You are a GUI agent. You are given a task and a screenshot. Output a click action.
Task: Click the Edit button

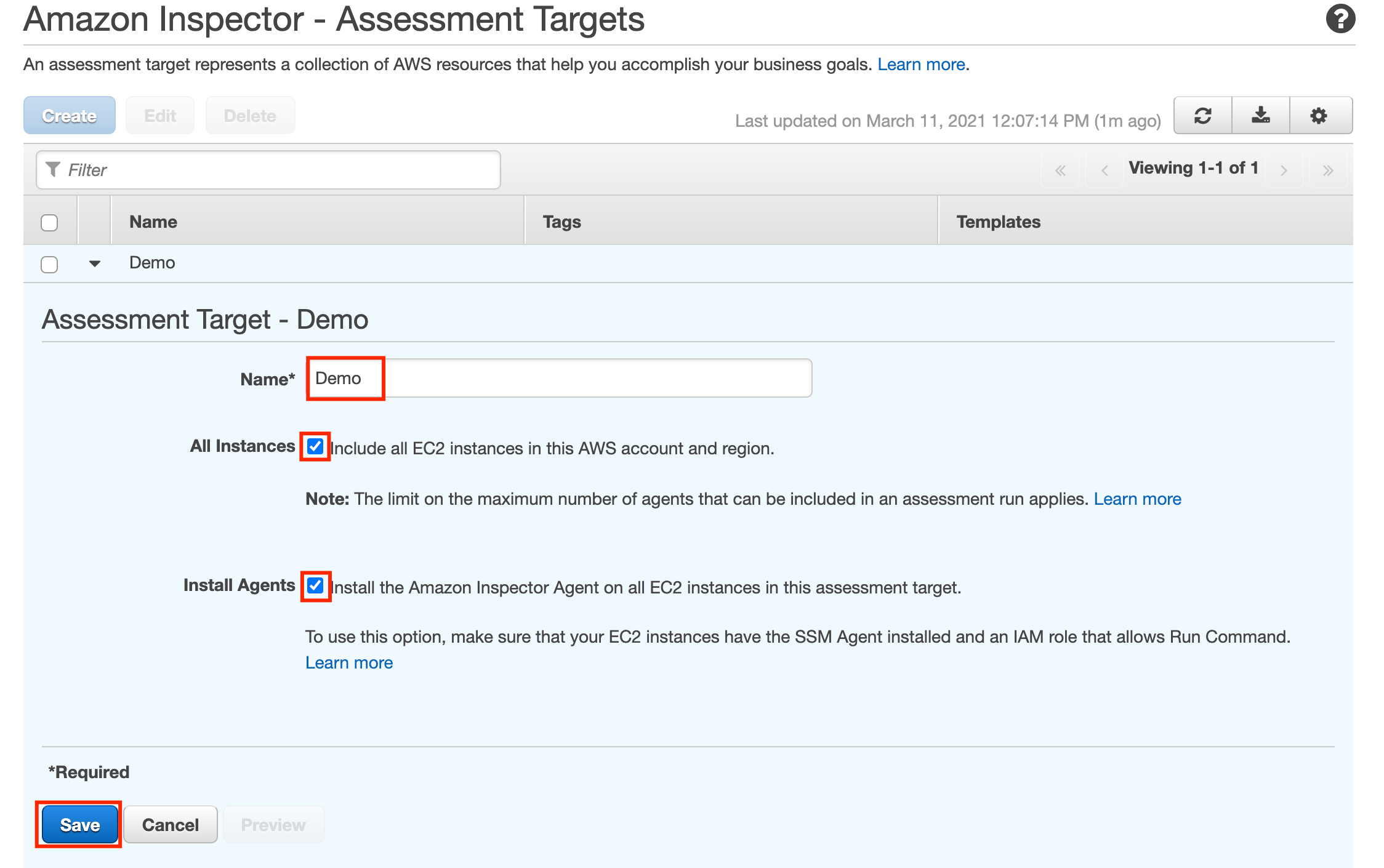pos(160,115)
